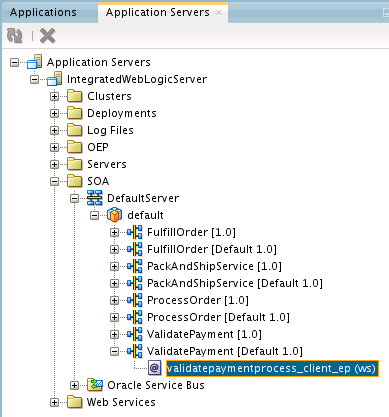
Task: Click the DefaultServer SOA server icon
Action: (x=94, y=198)
